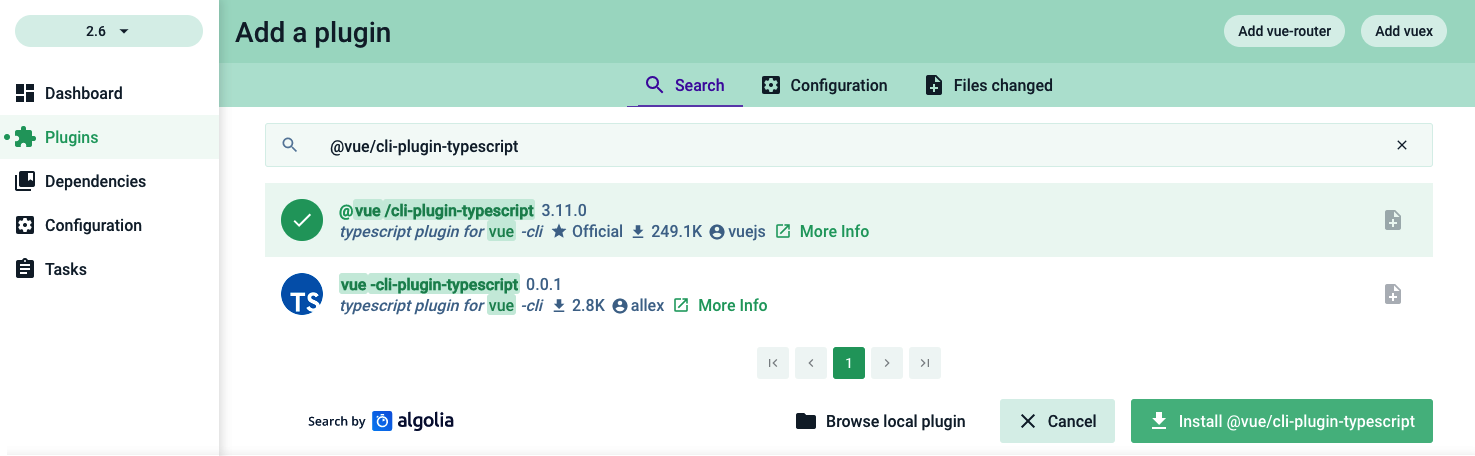Click the Official star badge
This screenshot has width=1475, height=456.
(587, 231)
